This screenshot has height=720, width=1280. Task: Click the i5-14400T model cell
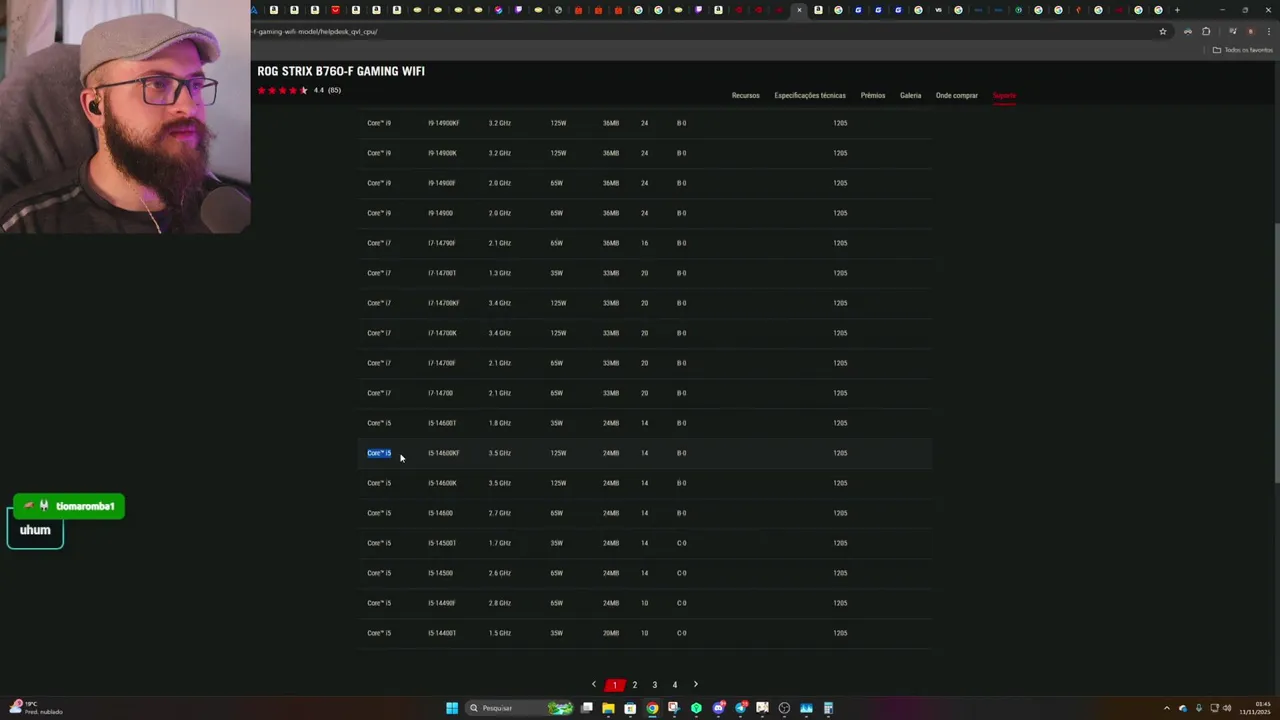(442, 633)
